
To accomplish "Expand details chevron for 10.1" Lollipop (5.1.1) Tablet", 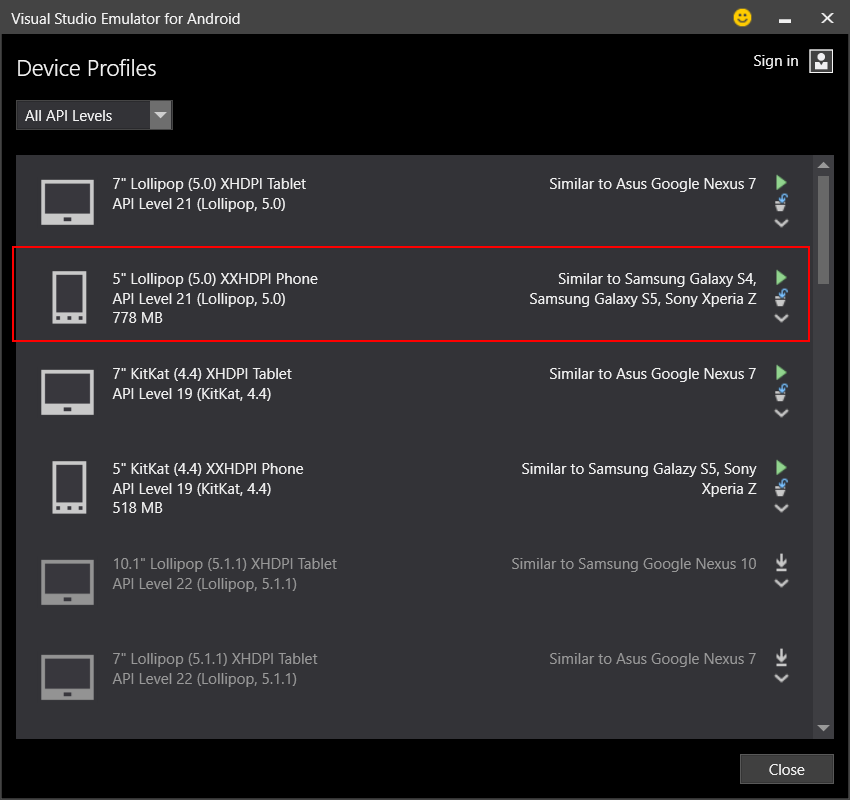I will [782, 583].
